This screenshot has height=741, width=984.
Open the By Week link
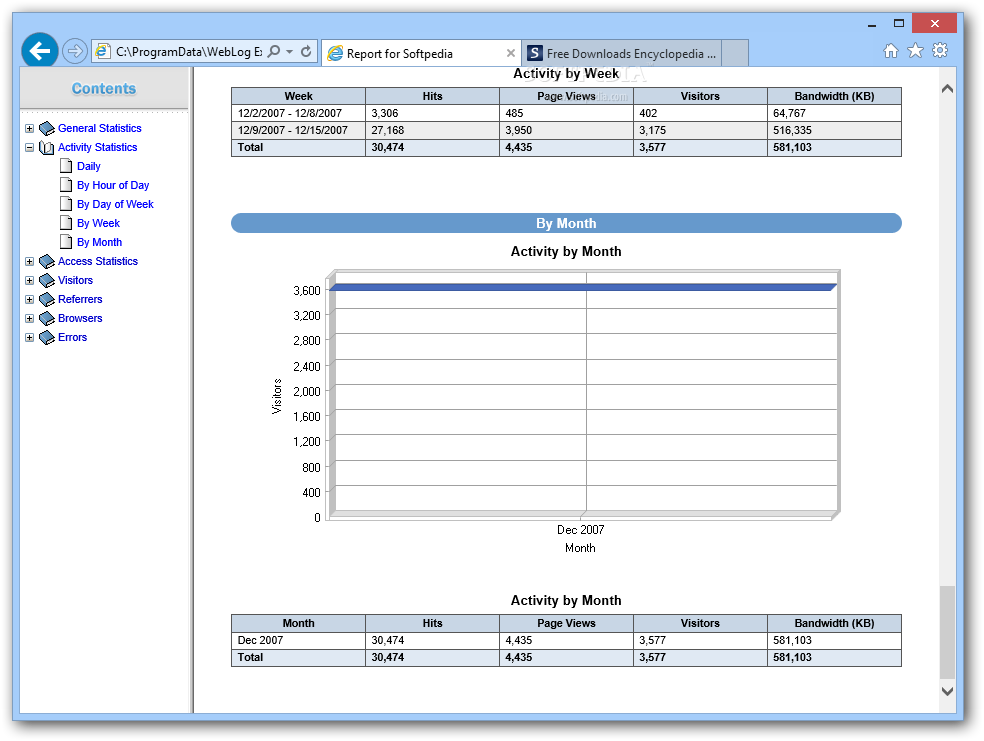click(98, 223)
